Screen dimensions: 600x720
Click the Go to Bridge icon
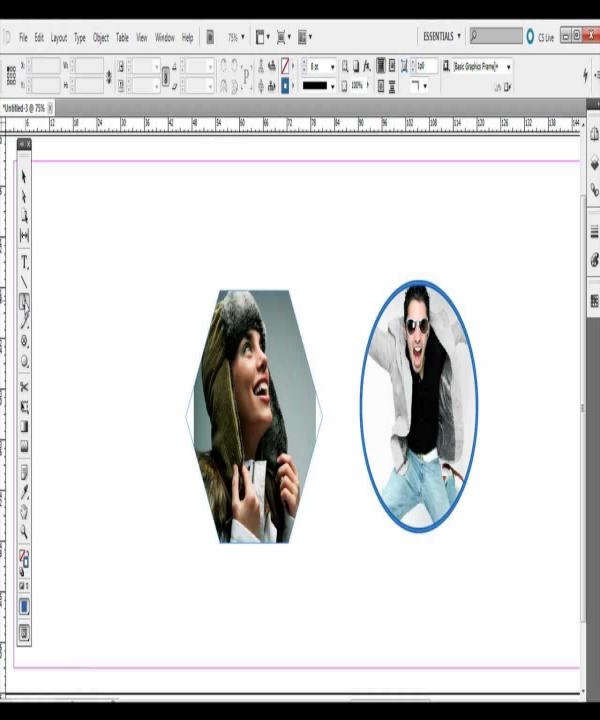pyautogui.click(x=210, y=37)
